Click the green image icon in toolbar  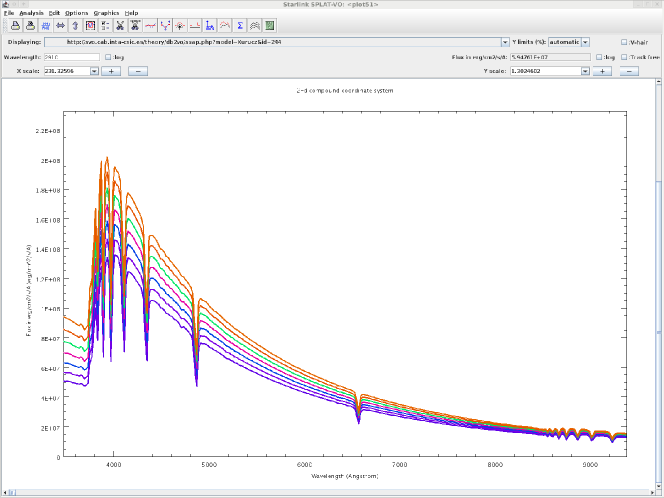[270, 25]
